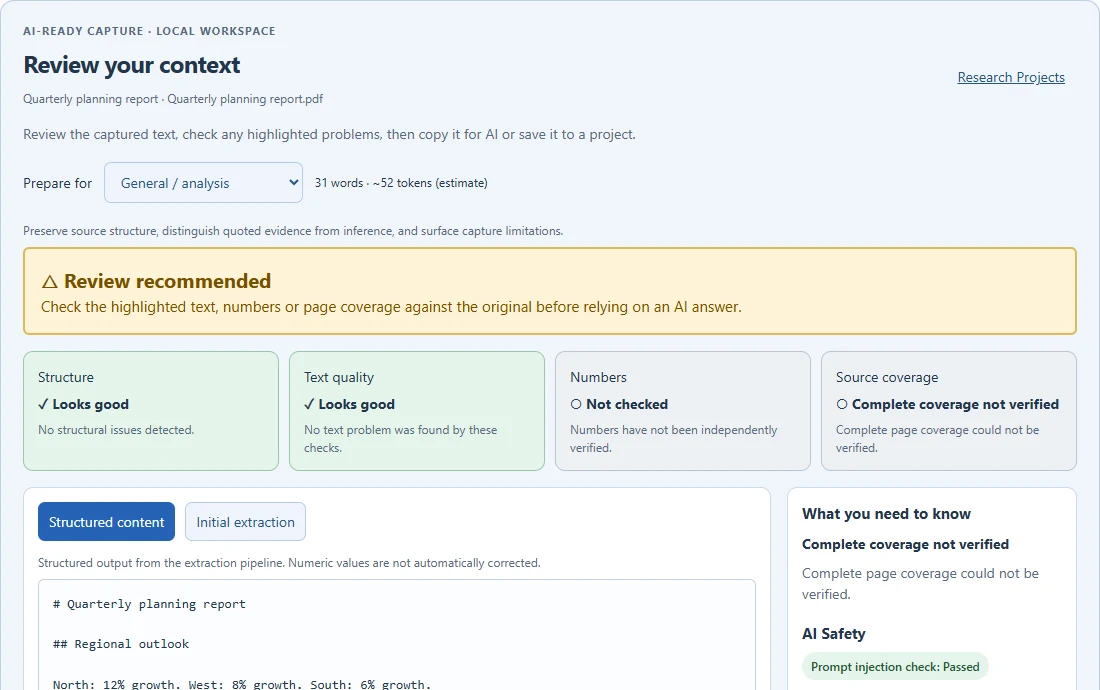Click the checkmark icon in Text quality card
Viewport: 1100px width, 690px height.
coord(309,405)
